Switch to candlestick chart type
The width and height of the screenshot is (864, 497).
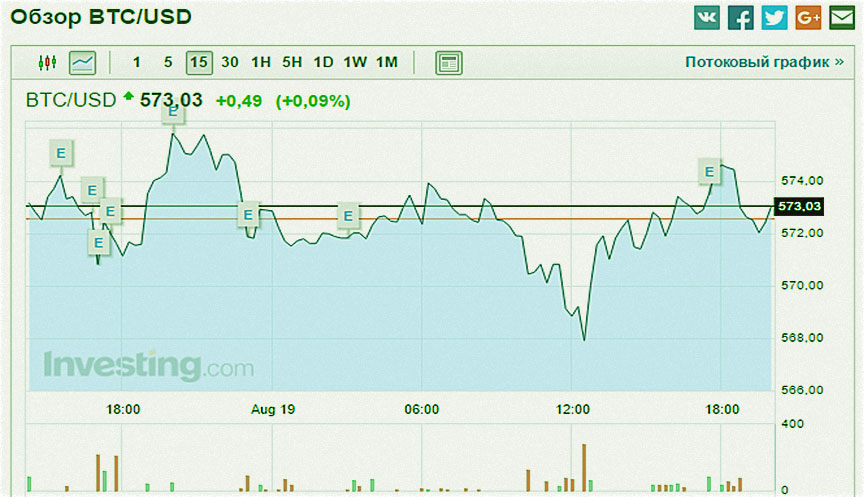click(x=47, y=62)
